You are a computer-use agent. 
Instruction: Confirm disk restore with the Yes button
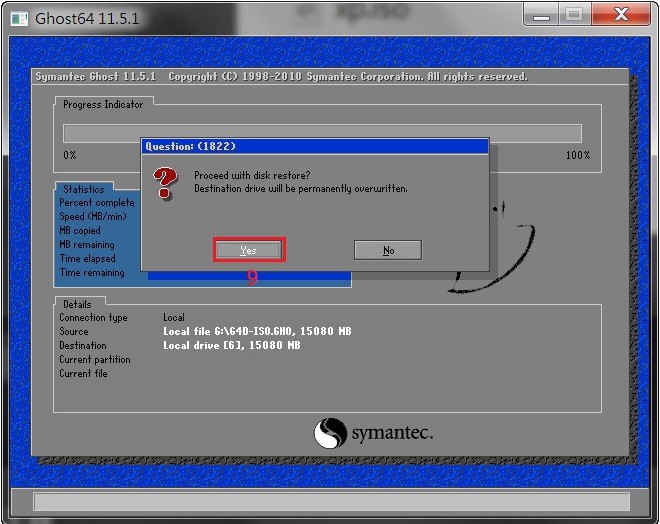(x=248, y=250)
